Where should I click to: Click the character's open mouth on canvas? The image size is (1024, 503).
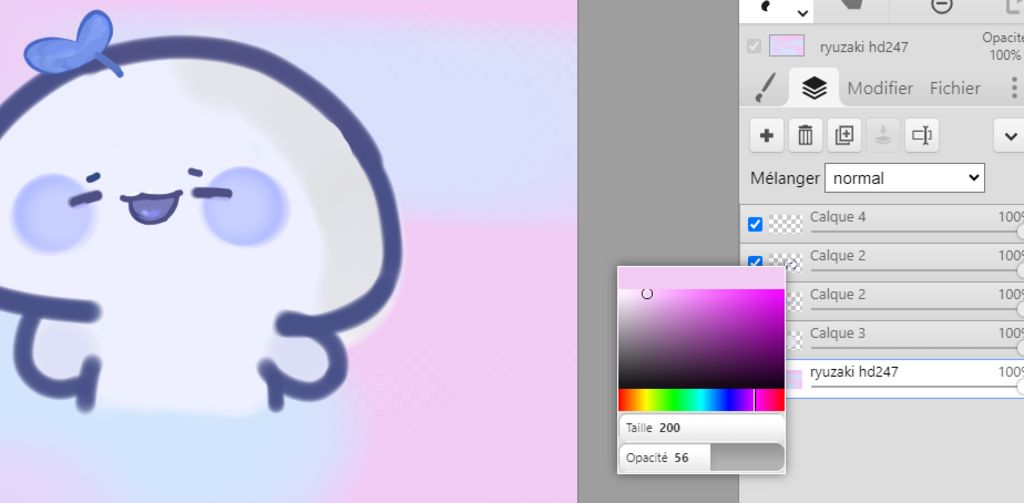coord(151,209)
